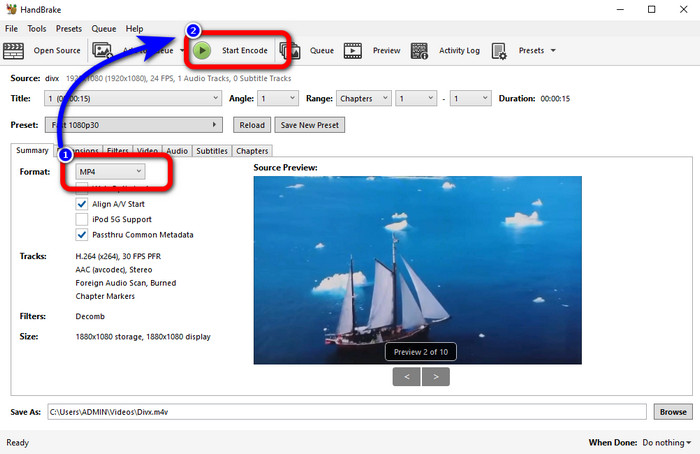This screenshot has width=700, height=454.
Task: Click the Open Source film clapper icon
Action: click(x=13, y=50)
